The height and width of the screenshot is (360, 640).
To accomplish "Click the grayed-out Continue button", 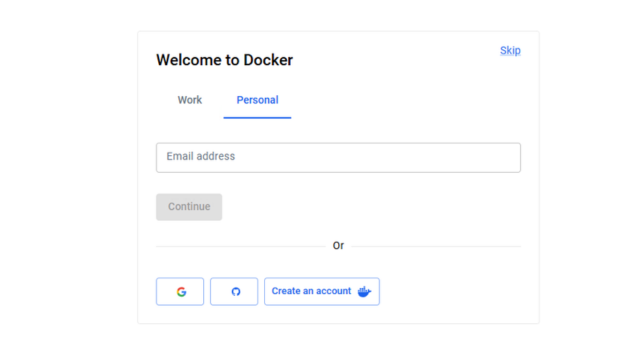I will point(189,207).
